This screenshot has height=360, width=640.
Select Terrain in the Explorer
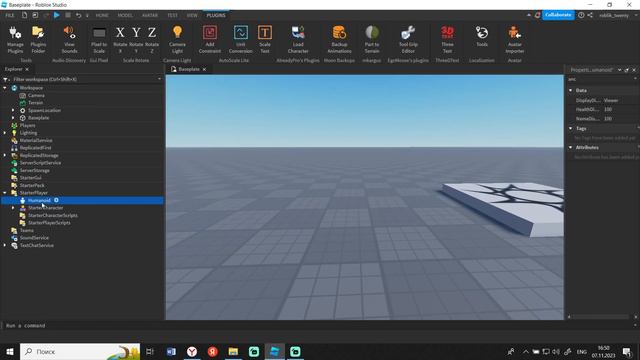[x=35, y=103]
